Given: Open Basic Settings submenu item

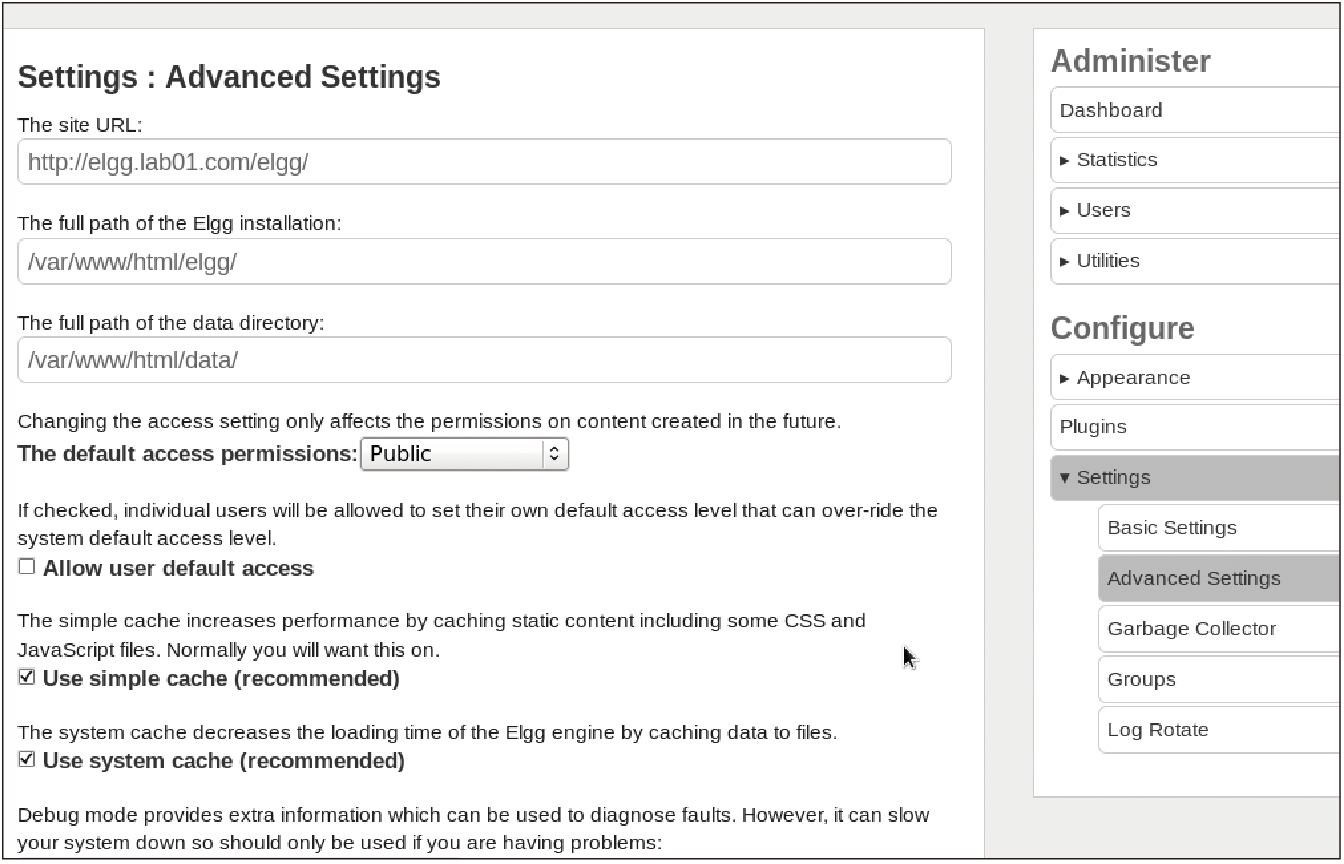Looking at the screenshot, I should pyautogui.click(x=1219, y=528).
